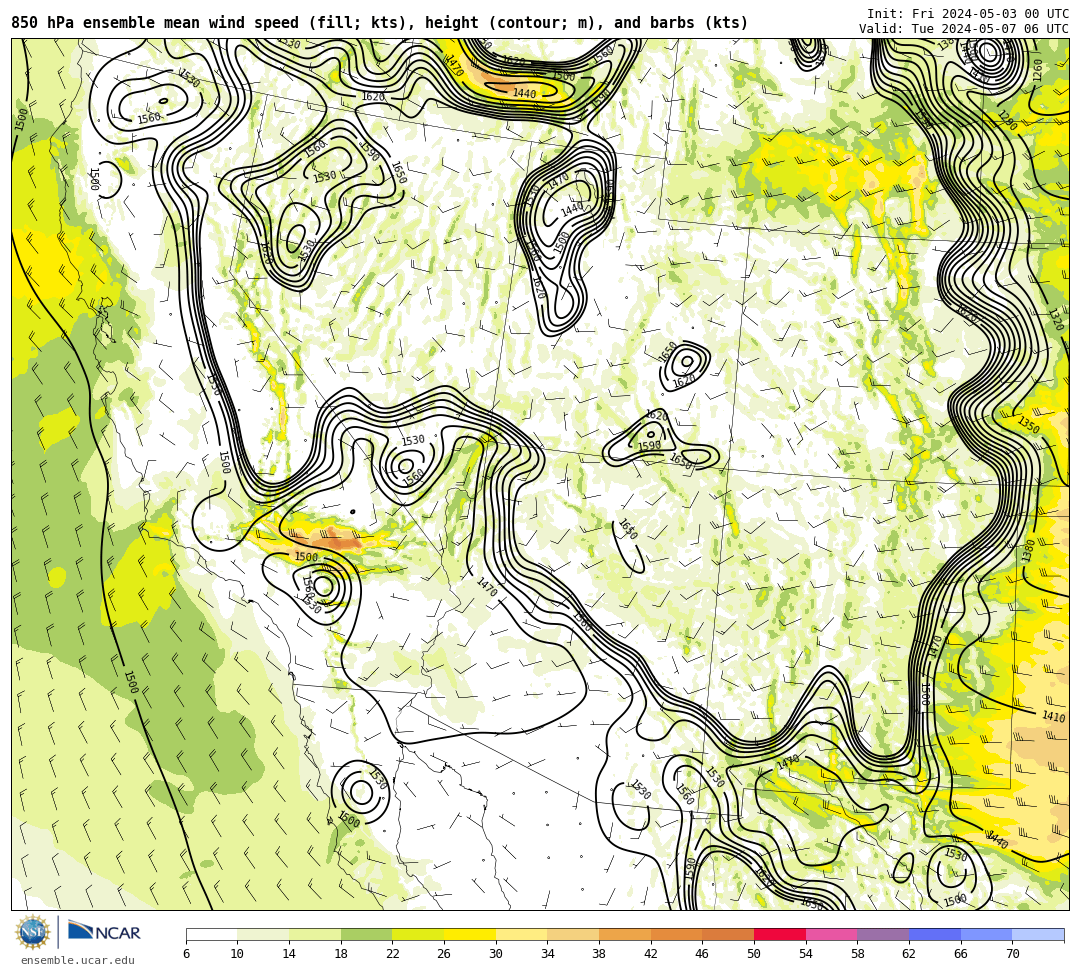Viewport: 1080px width, 973px height.
Task: Pick the light green 14–18 kts swatch
Action: [x=315, y=935]
